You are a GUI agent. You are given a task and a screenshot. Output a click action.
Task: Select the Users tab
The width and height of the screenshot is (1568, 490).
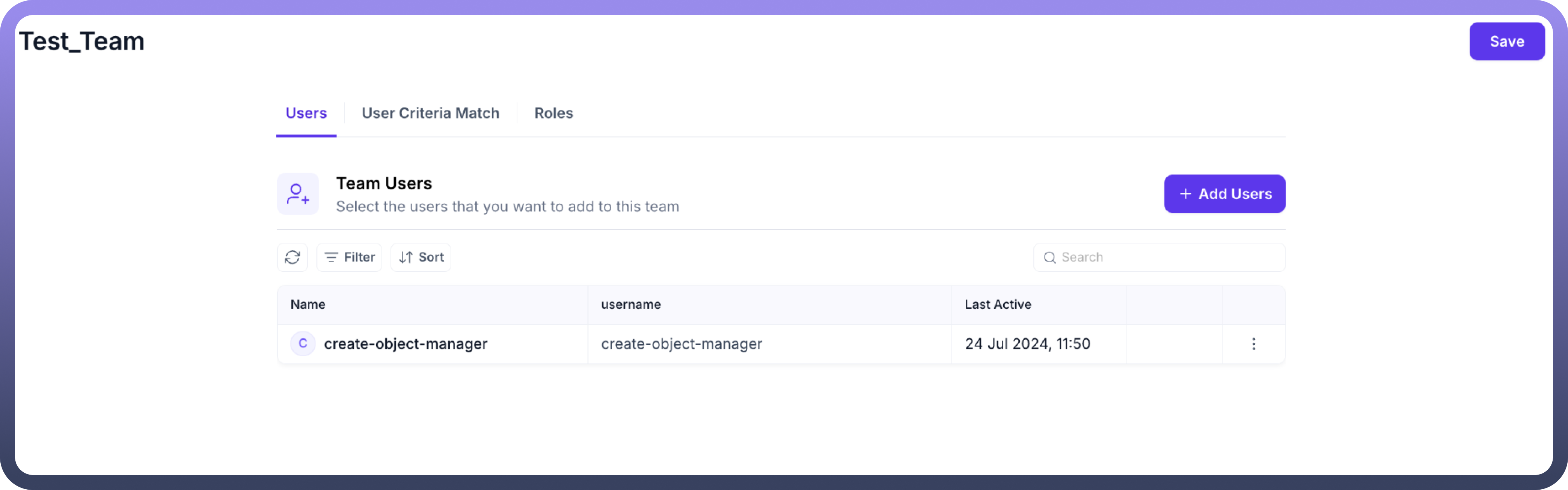coord(306,113)
